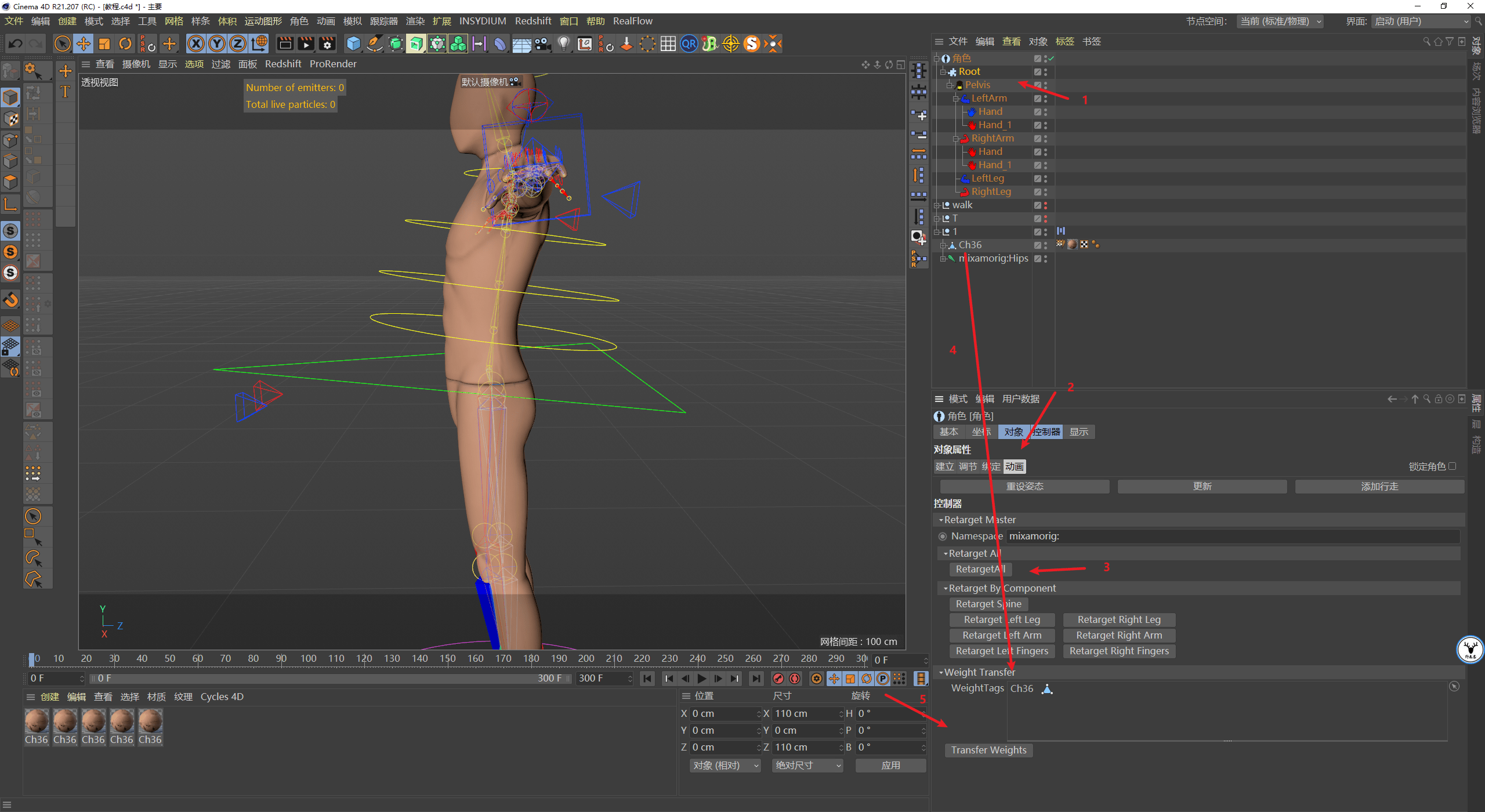Open the Edit Render Settings icon

327,43
